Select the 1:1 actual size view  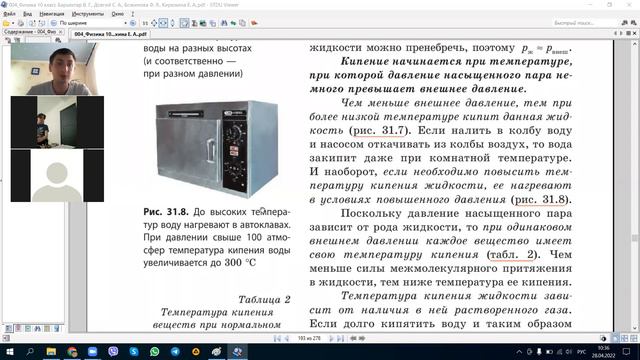click(145, 23)
